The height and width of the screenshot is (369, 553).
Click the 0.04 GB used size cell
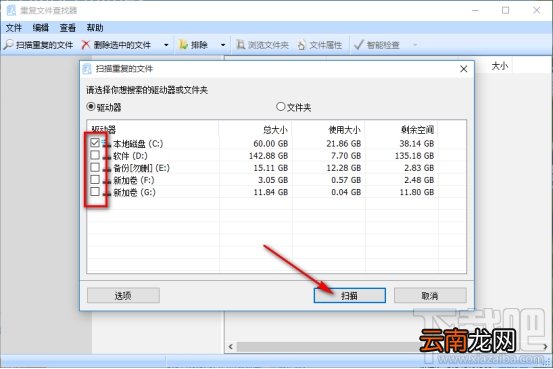pyautogui.click(x=346, y=192)
